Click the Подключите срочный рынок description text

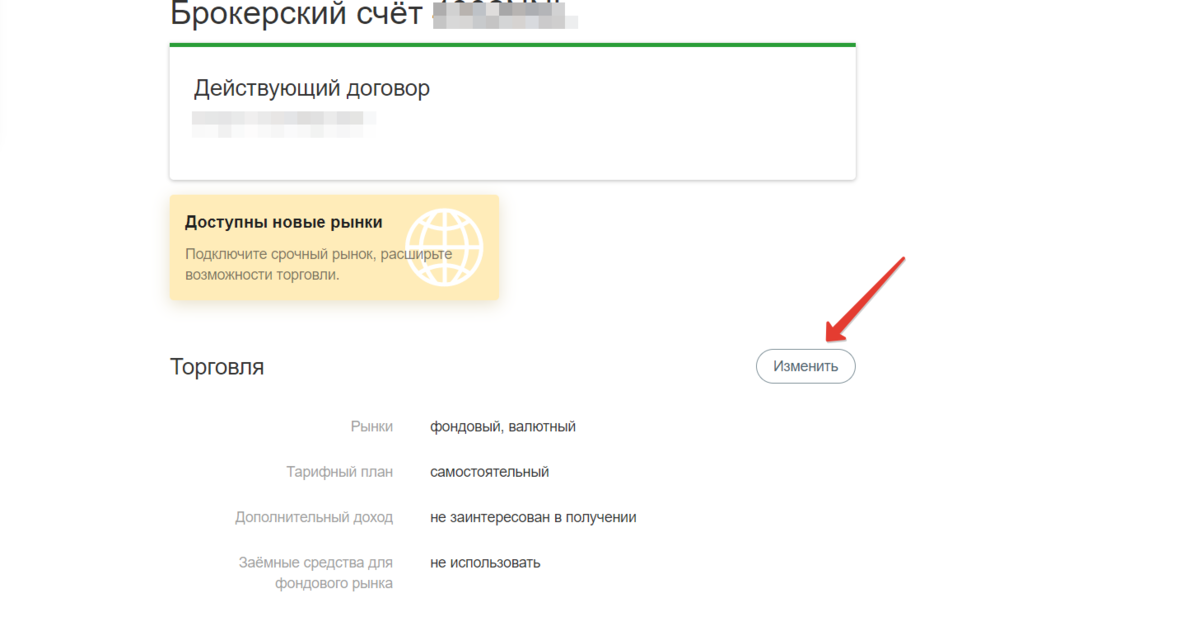(318, 264)
